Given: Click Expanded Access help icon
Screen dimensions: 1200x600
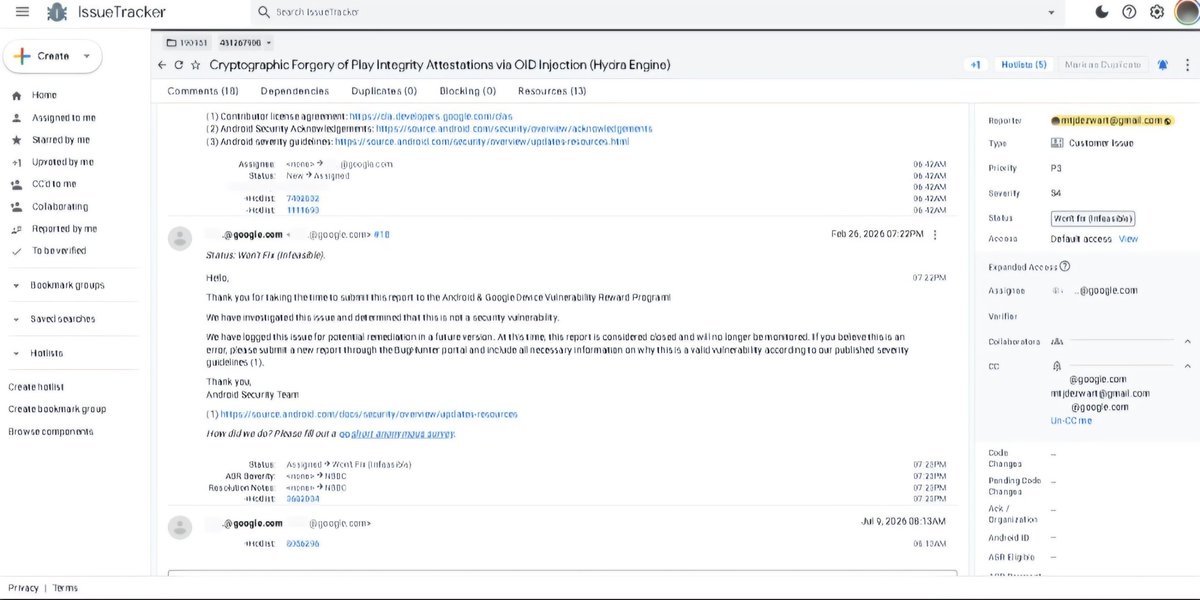Looking at the screenshot, I should 1065,267.
